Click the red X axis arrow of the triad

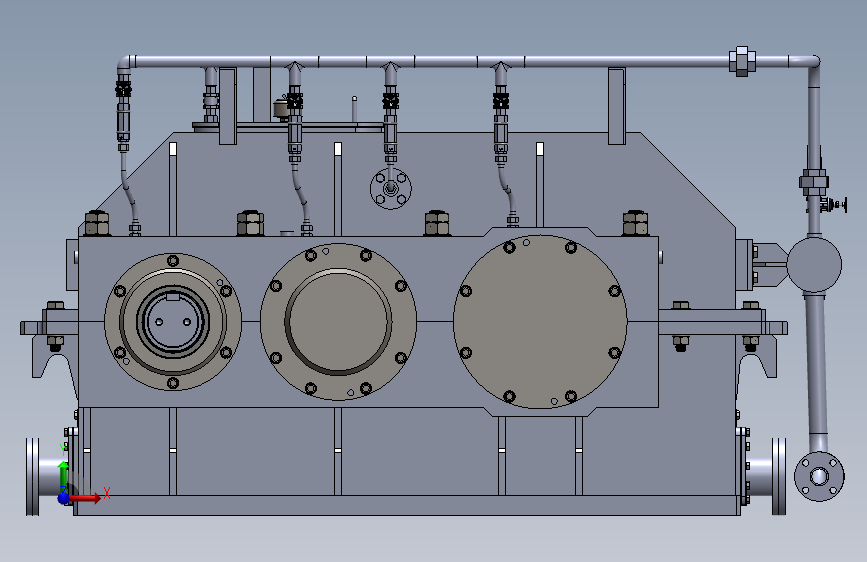[x=86, y=498]
